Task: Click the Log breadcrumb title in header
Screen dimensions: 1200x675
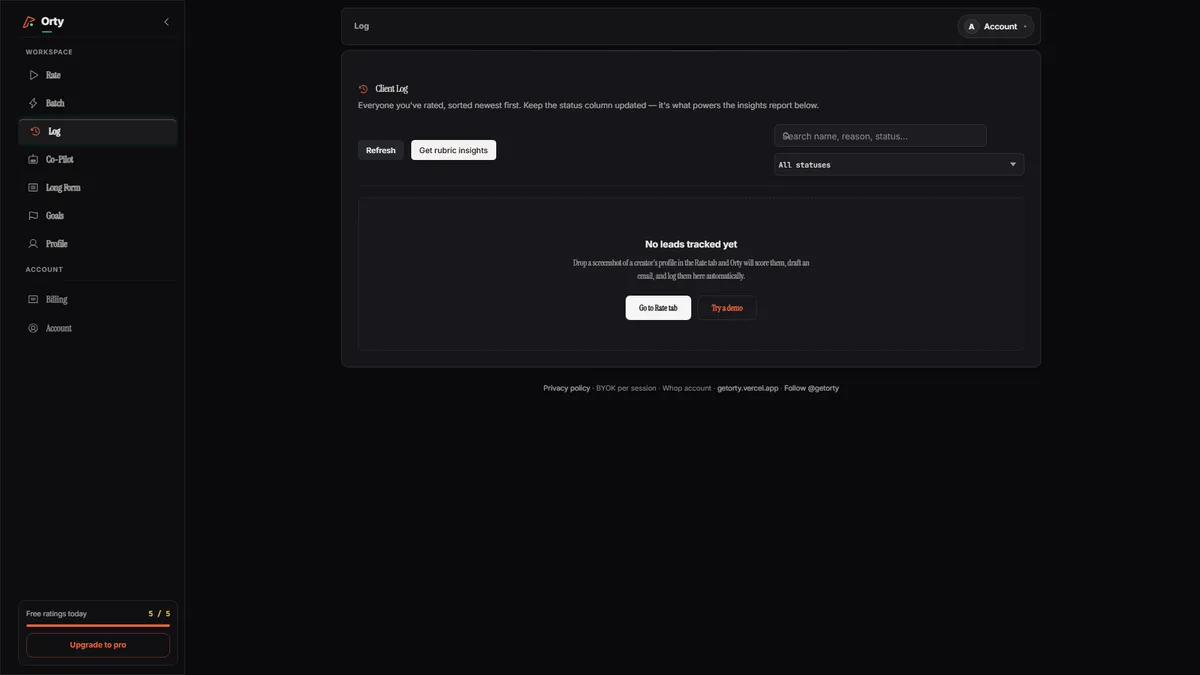Action: (x=362, y=26)
